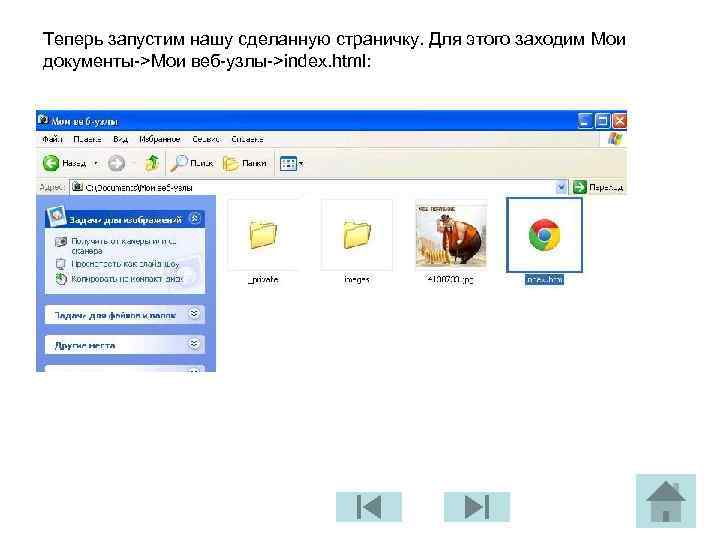The image size is (720, 540).
Task: Click the greyed Forward arrow button
Action: (x=116, y=163)
